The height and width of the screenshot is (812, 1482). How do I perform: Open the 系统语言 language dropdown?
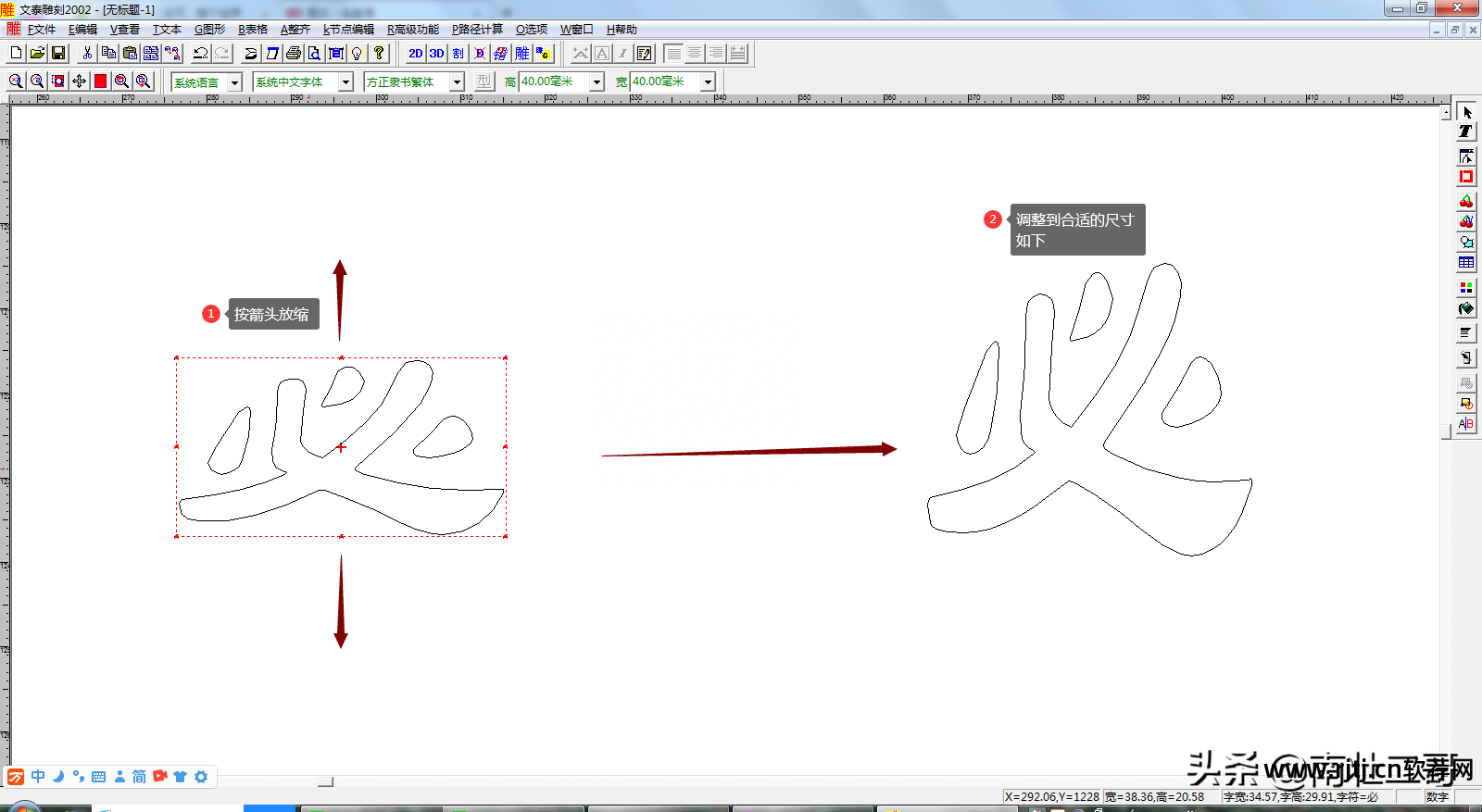tap(234, 82)
